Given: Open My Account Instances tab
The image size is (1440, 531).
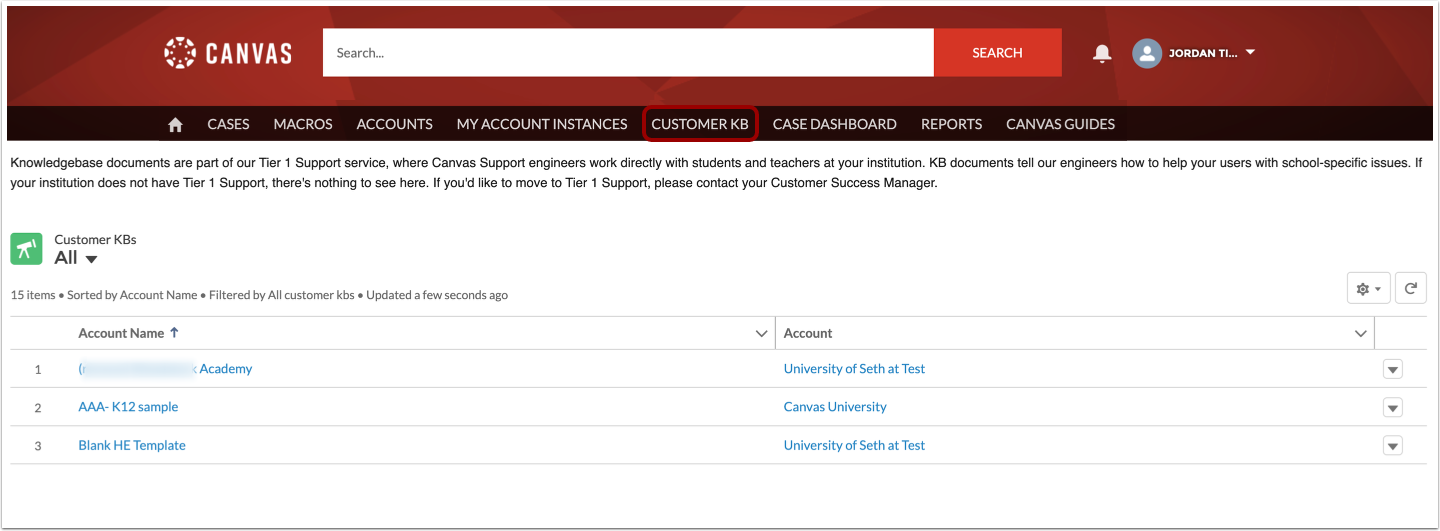Looking at the screenshot, I should point(542,124).
